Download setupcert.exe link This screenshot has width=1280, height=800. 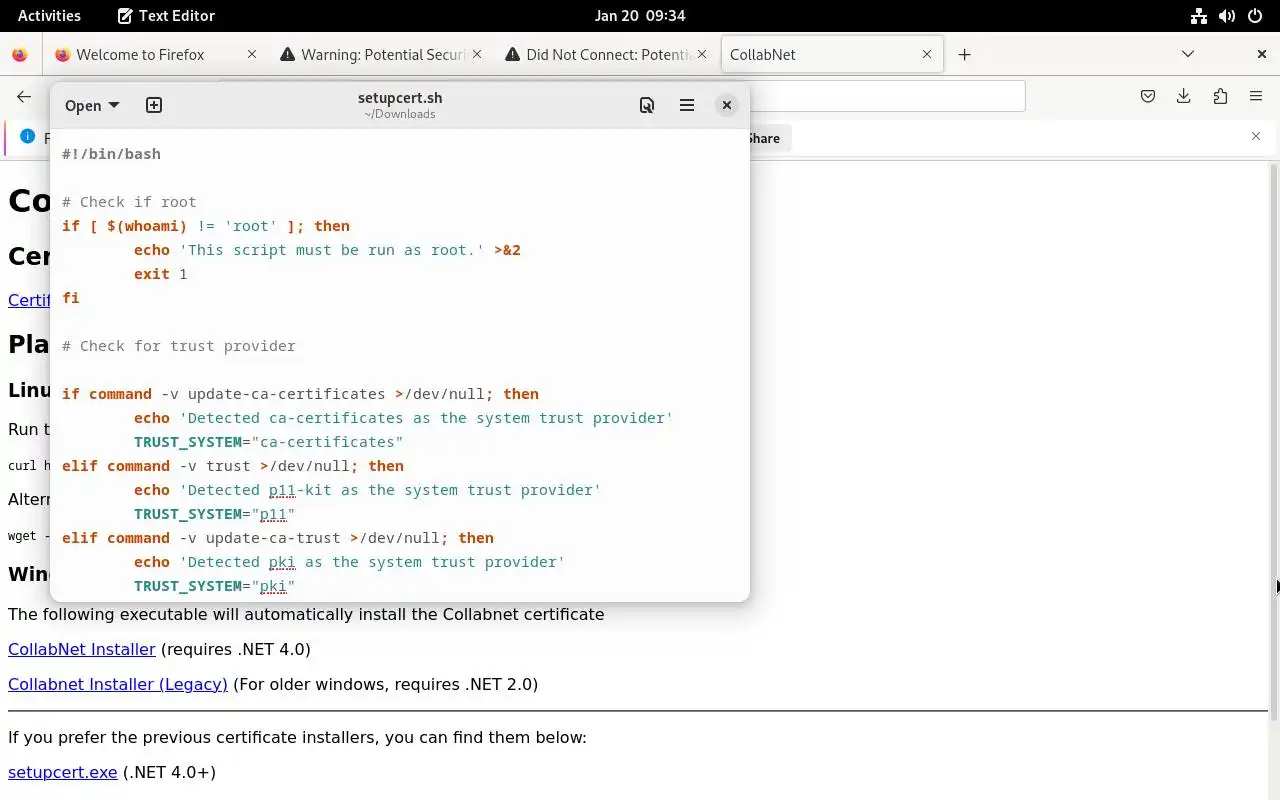coord(63,772)
